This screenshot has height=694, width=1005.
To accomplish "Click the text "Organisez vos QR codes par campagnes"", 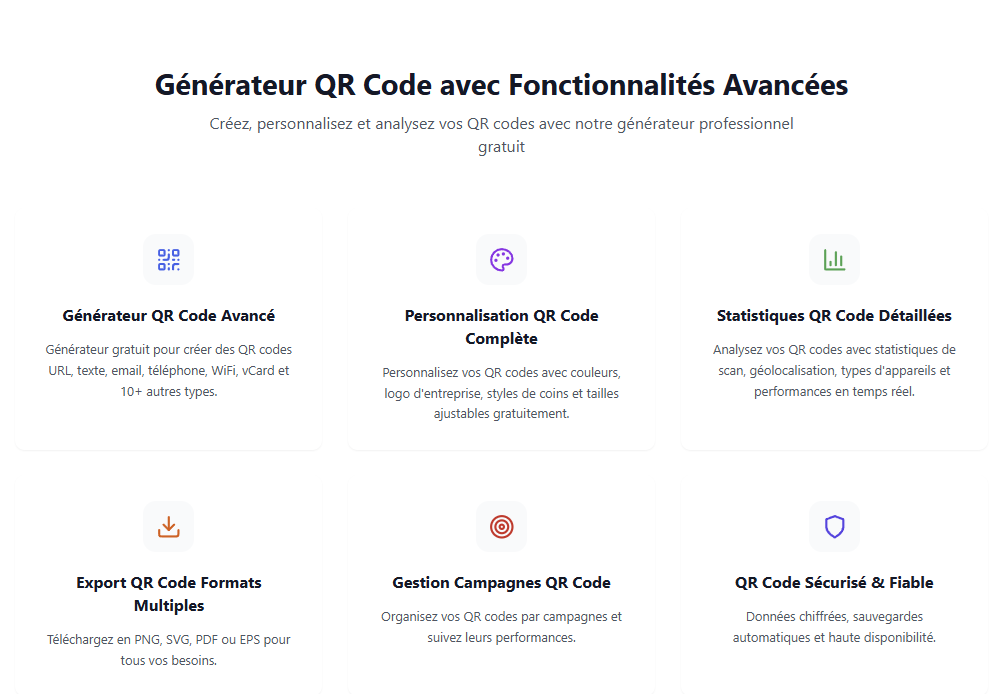I will click(x=501, y=627).
